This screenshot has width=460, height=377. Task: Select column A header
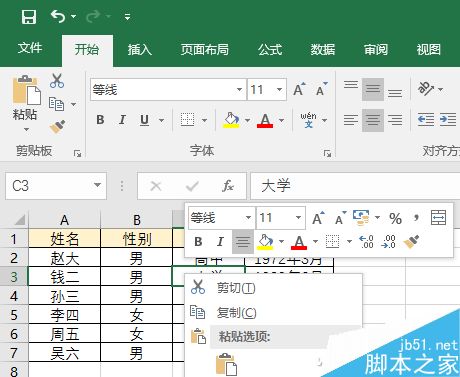(65, 220)
